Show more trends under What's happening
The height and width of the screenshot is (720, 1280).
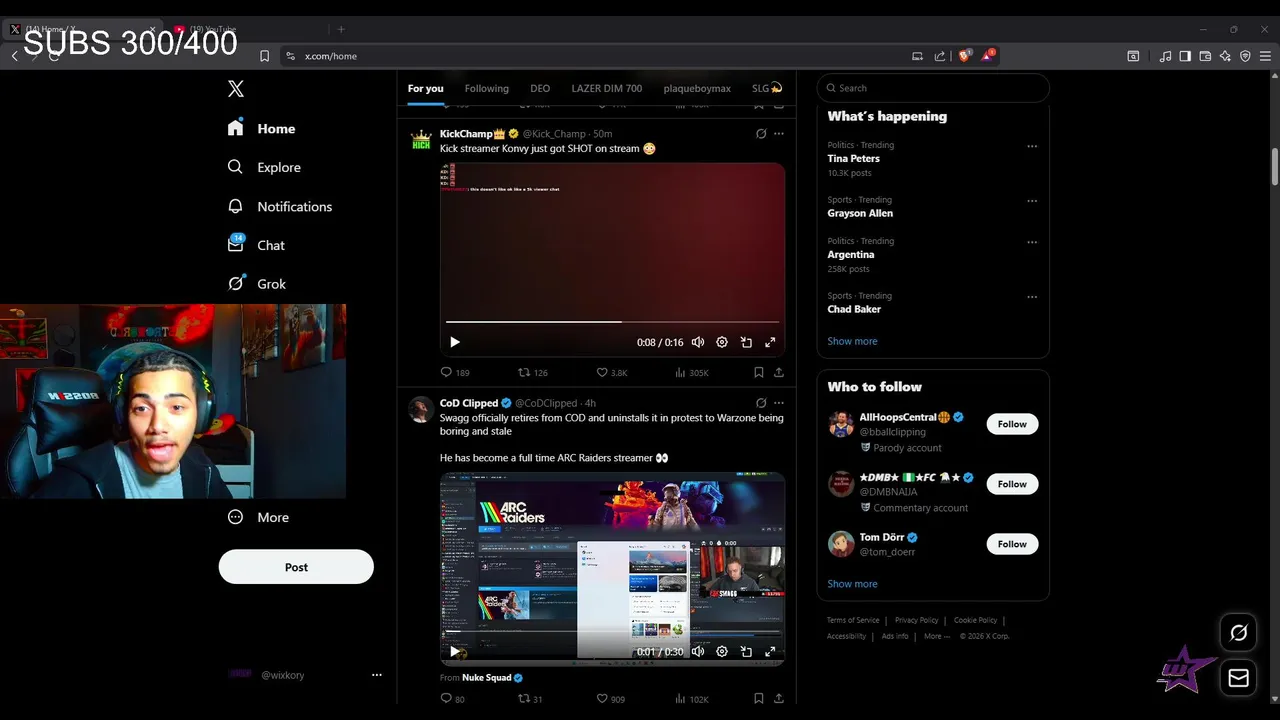point(852,341)
